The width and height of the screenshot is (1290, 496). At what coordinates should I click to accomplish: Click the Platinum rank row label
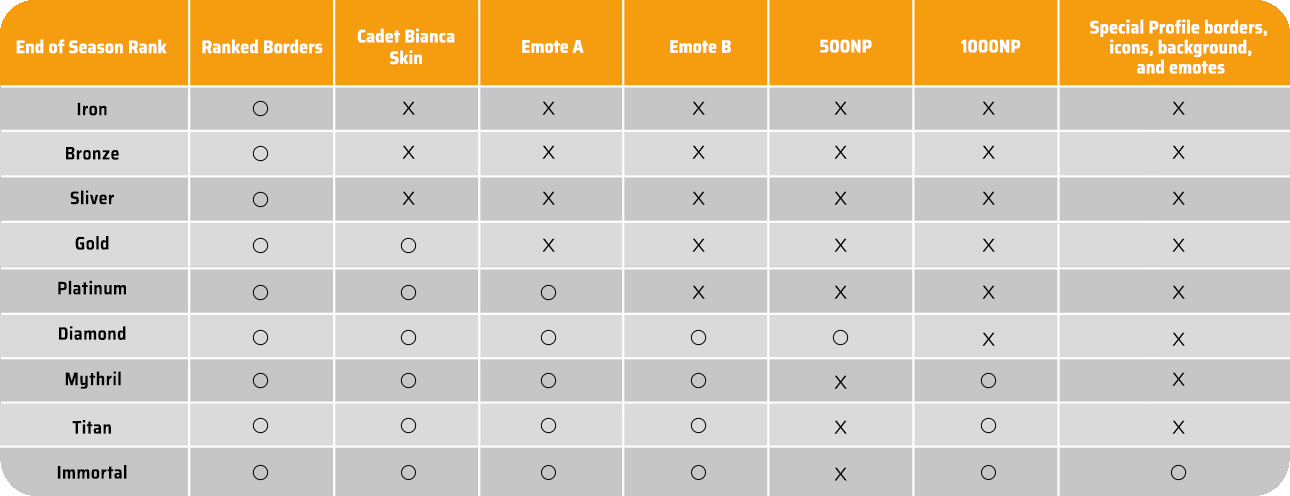pos(92,288)
